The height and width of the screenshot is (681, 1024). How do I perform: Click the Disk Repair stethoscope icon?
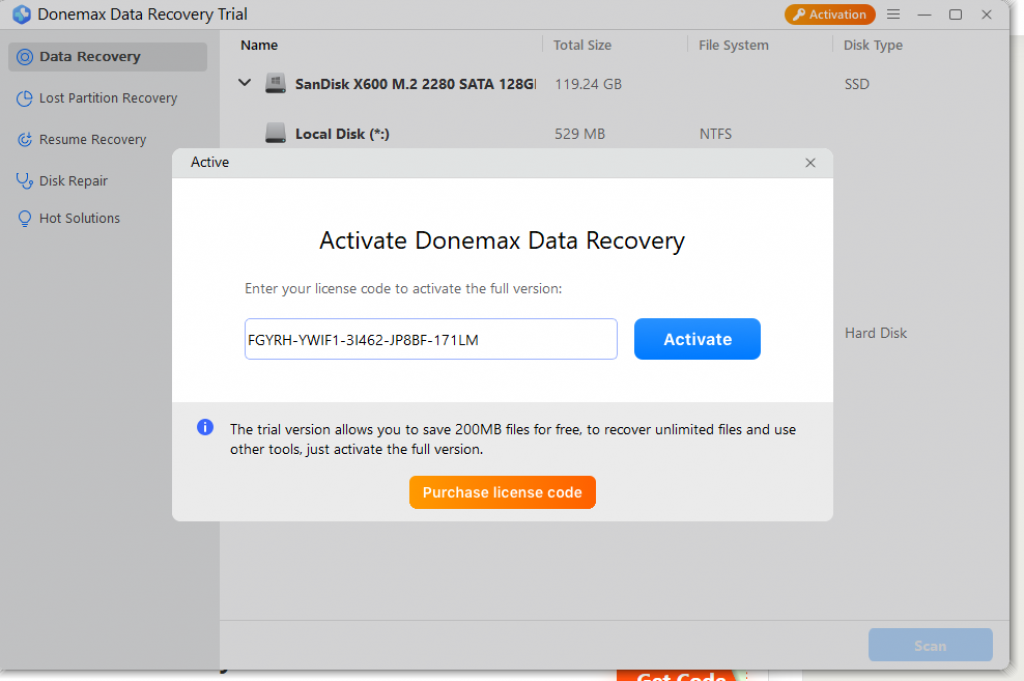25,181
